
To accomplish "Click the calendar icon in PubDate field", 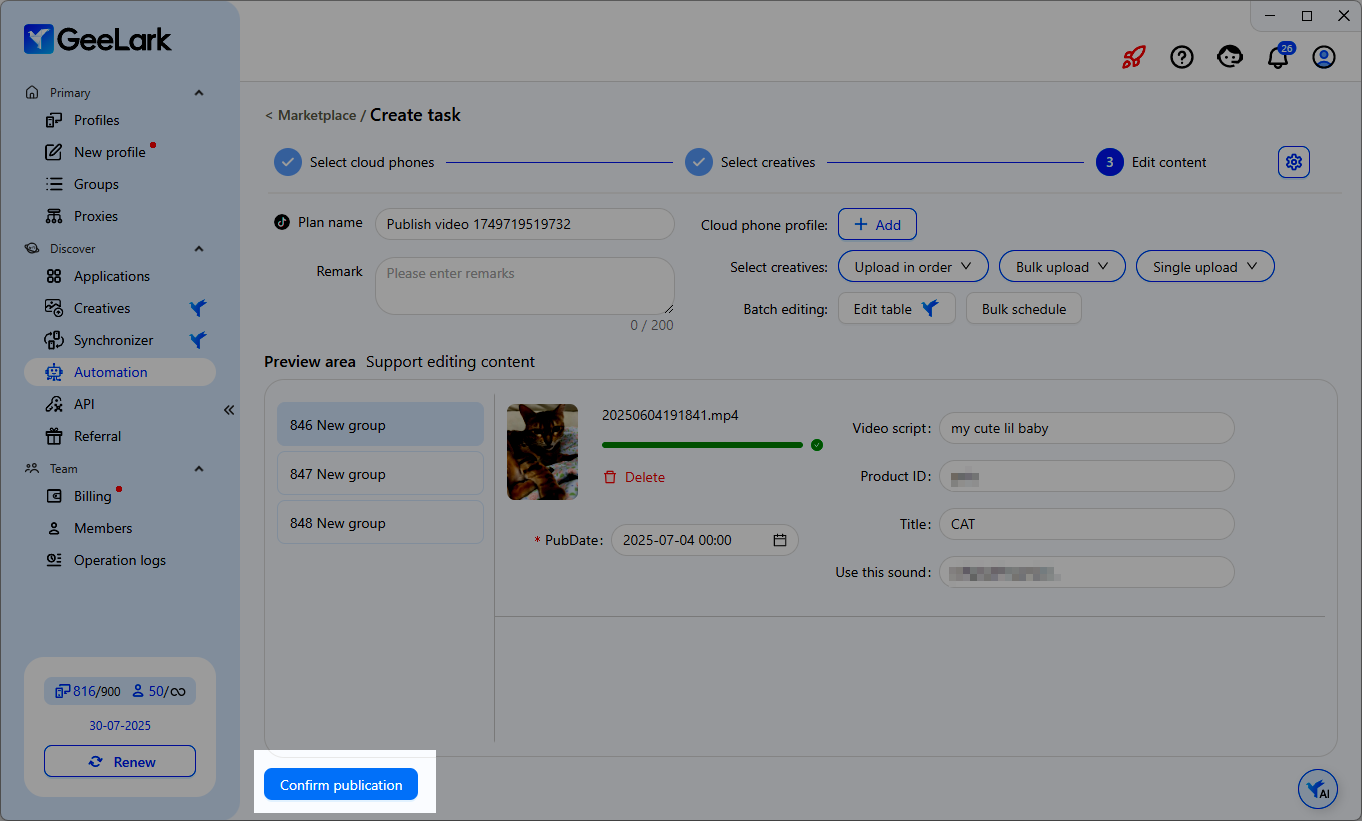I will [x=780, y=540].
